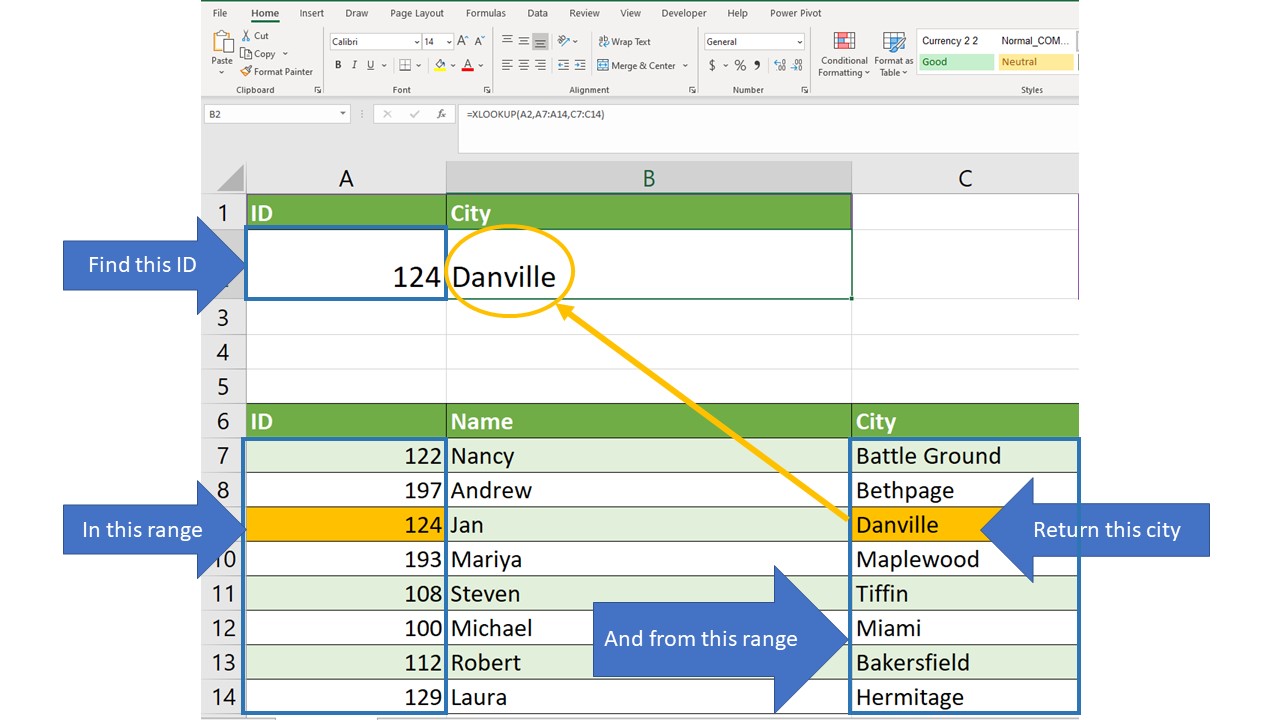Open Font group dialog launcher
The width and height of the screenshot is (1280, 720).
pyautogui.click(x=485, y=90)
